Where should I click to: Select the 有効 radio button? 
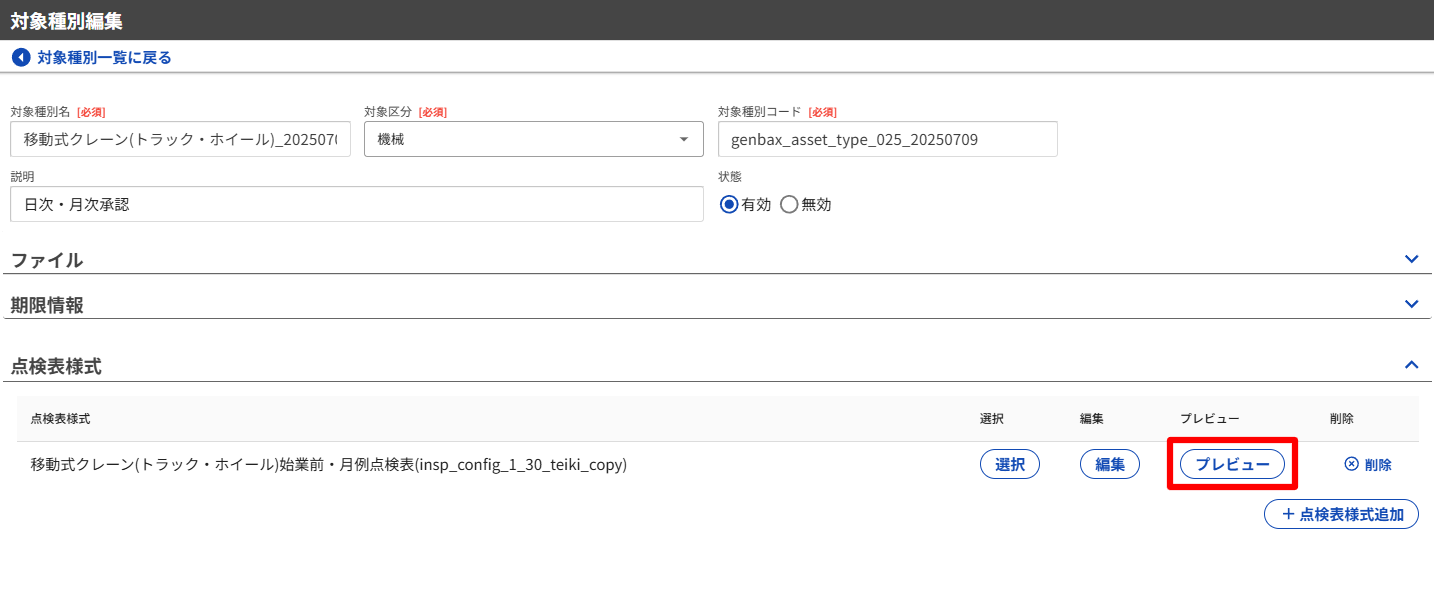[729, 205]
